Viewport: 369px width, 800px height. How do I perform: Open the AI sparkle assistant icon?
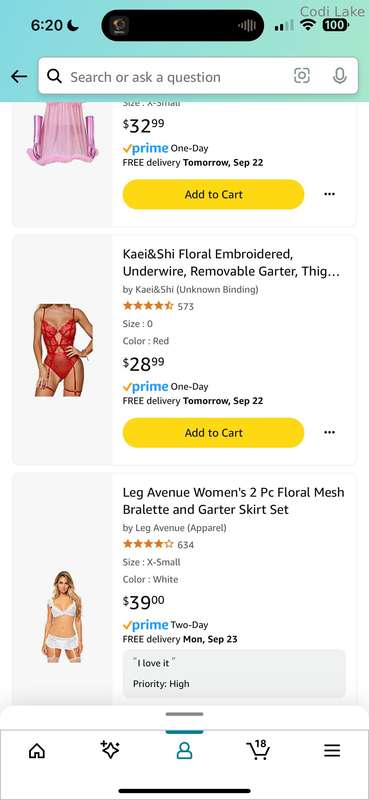pos(110,749)
